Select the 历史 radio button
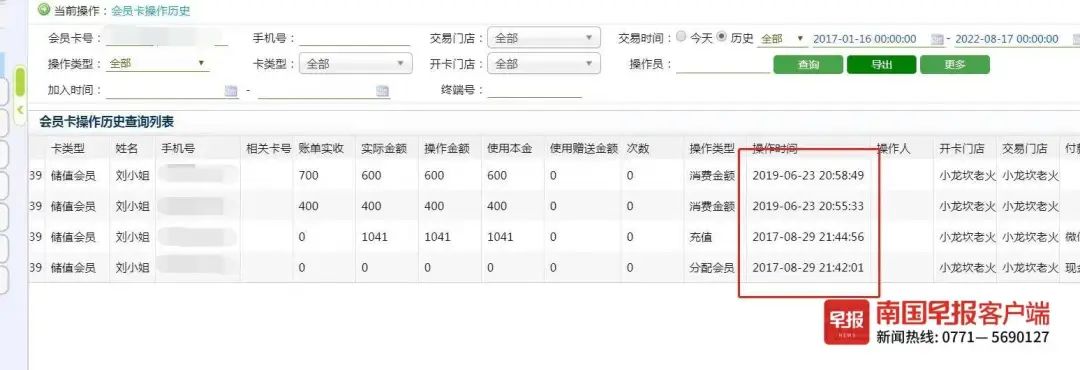1080x370 pixels. coord(721,37)
